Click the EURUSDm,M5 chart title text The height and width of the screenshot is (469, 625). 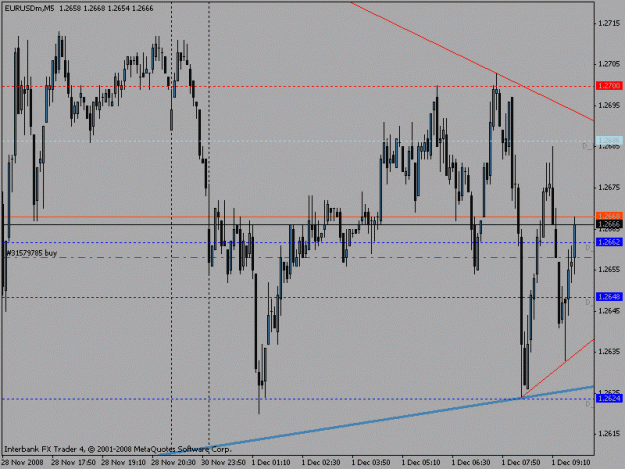29,8
